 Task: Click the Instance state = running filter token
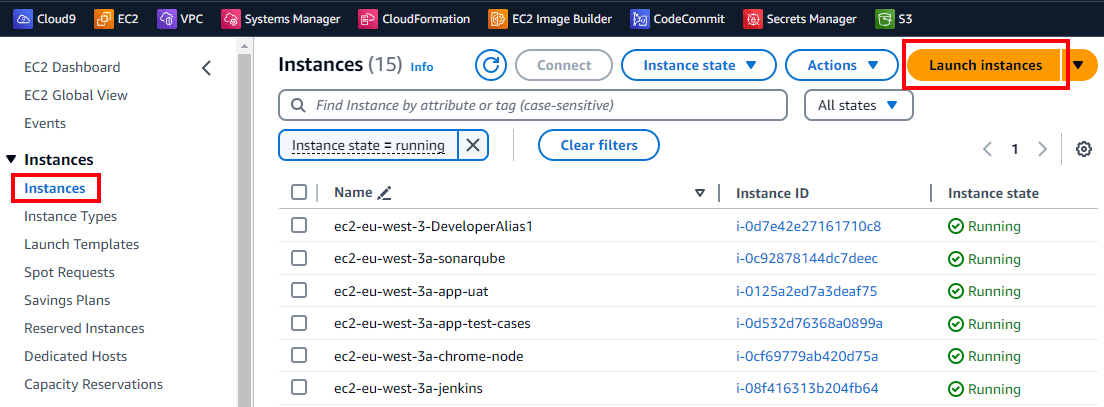click(368, 145)
